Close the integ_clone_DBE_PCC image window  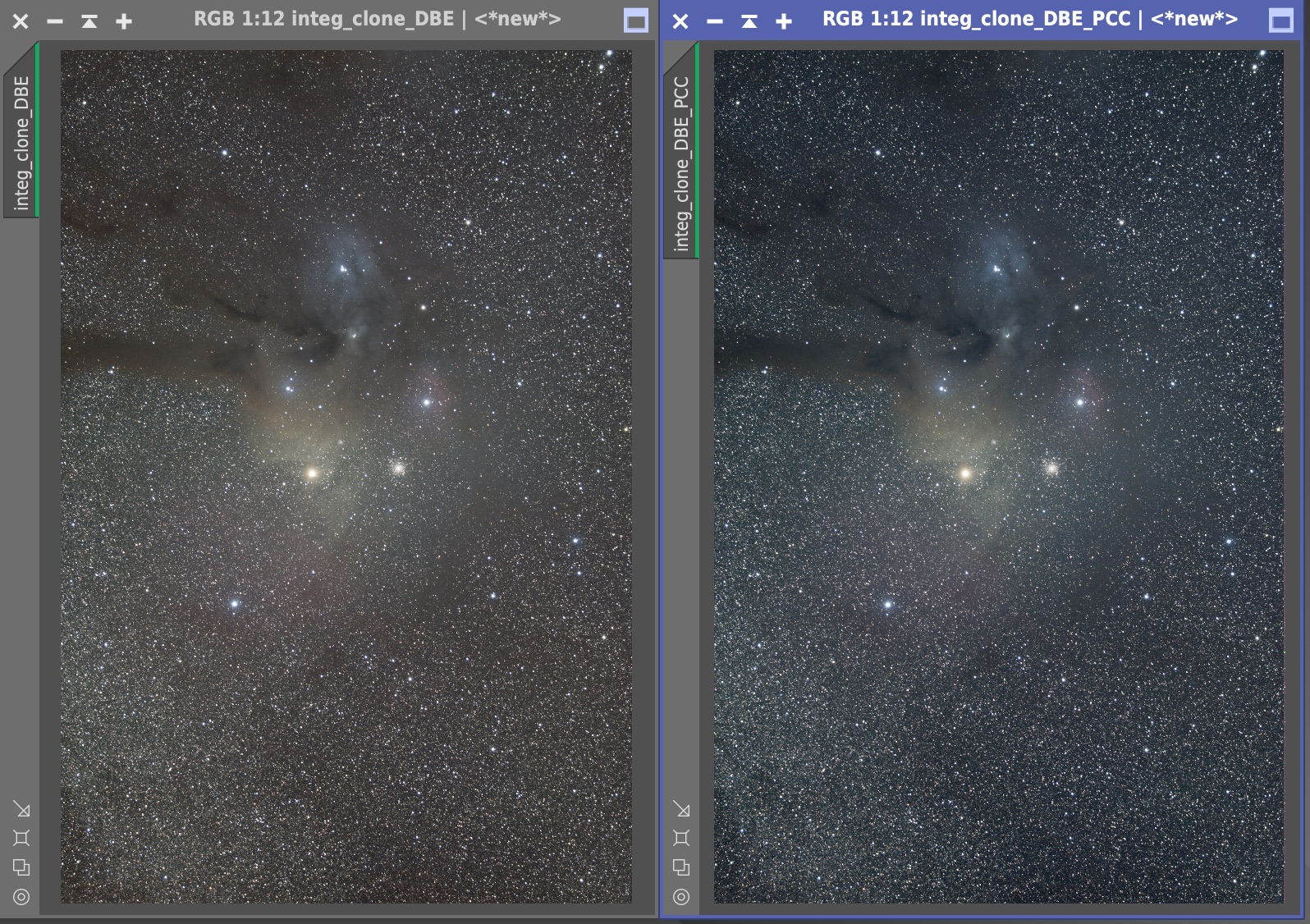[680, 21]
